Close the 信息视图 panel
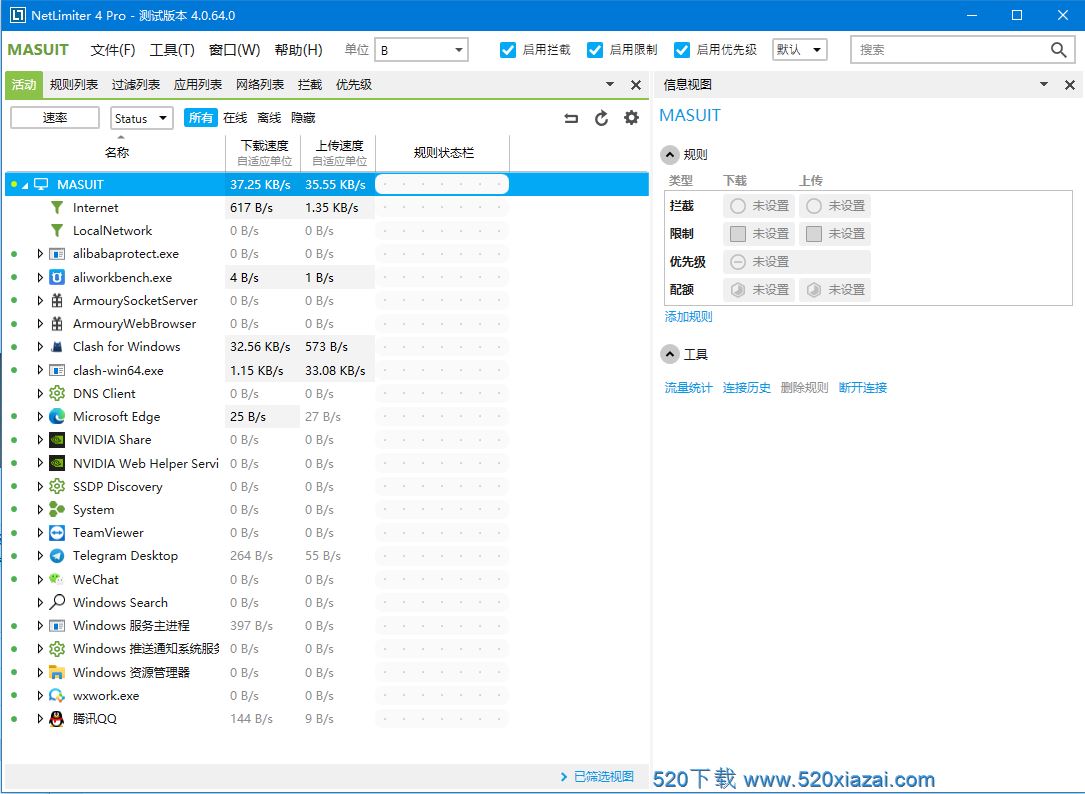Image resolution: width=1085 pixels, height=794 pixels. tap(1070, 85)
